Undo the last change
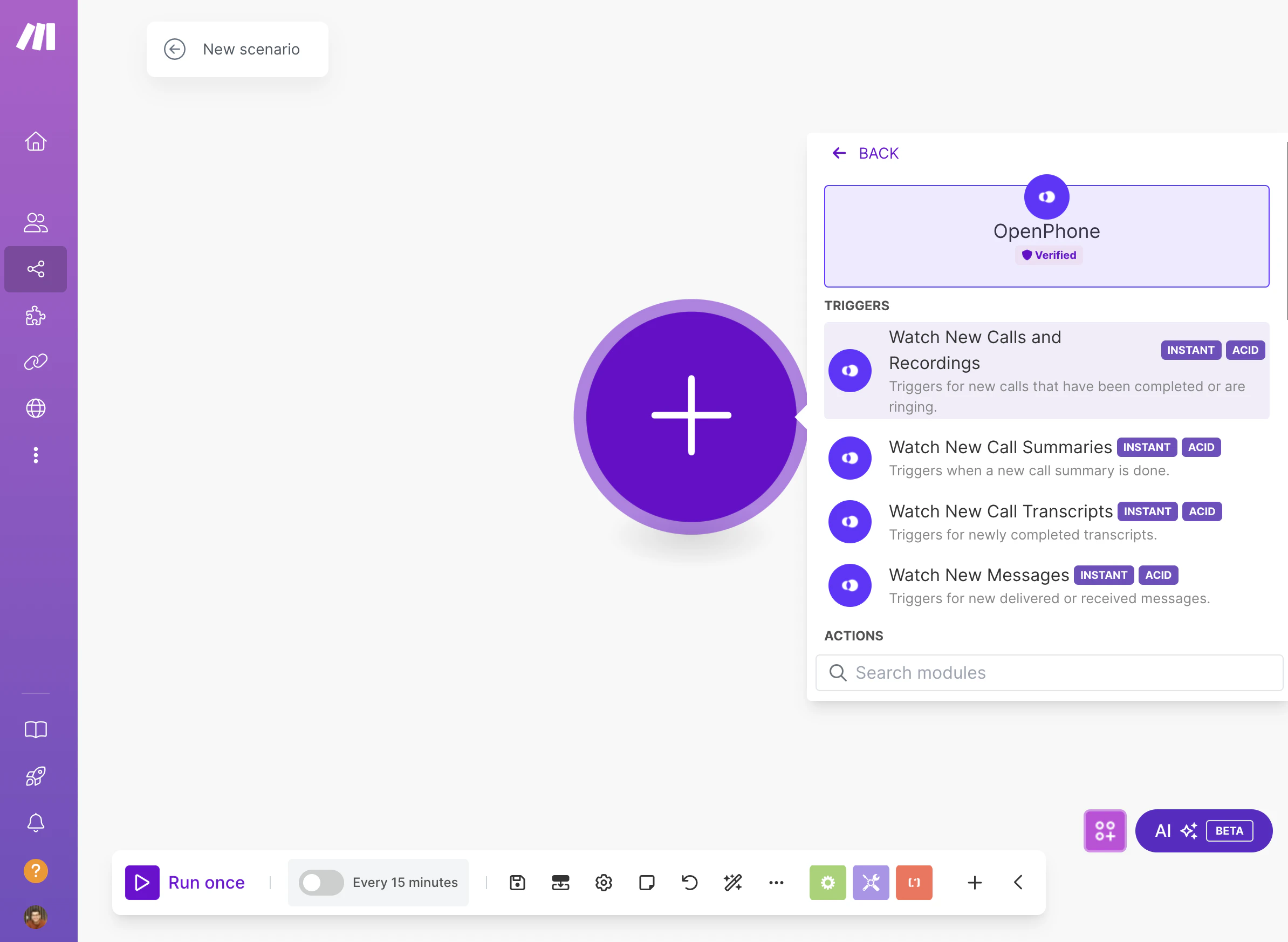The height and width of the screenshot is (942, 1288). point(689,882)
